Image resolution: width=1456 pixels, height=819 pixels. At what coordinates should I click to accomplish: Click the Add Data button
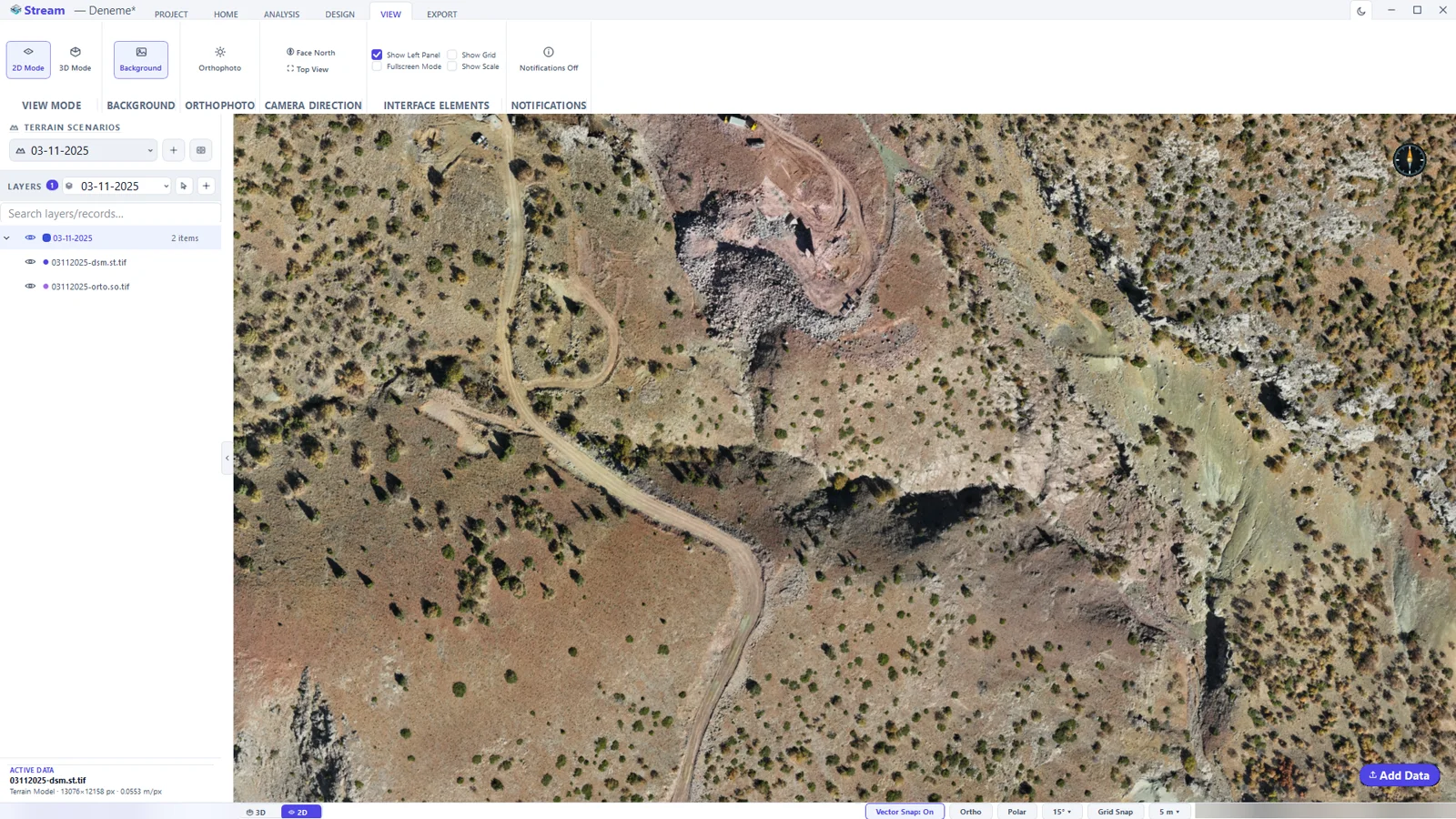pos(1400,775)
